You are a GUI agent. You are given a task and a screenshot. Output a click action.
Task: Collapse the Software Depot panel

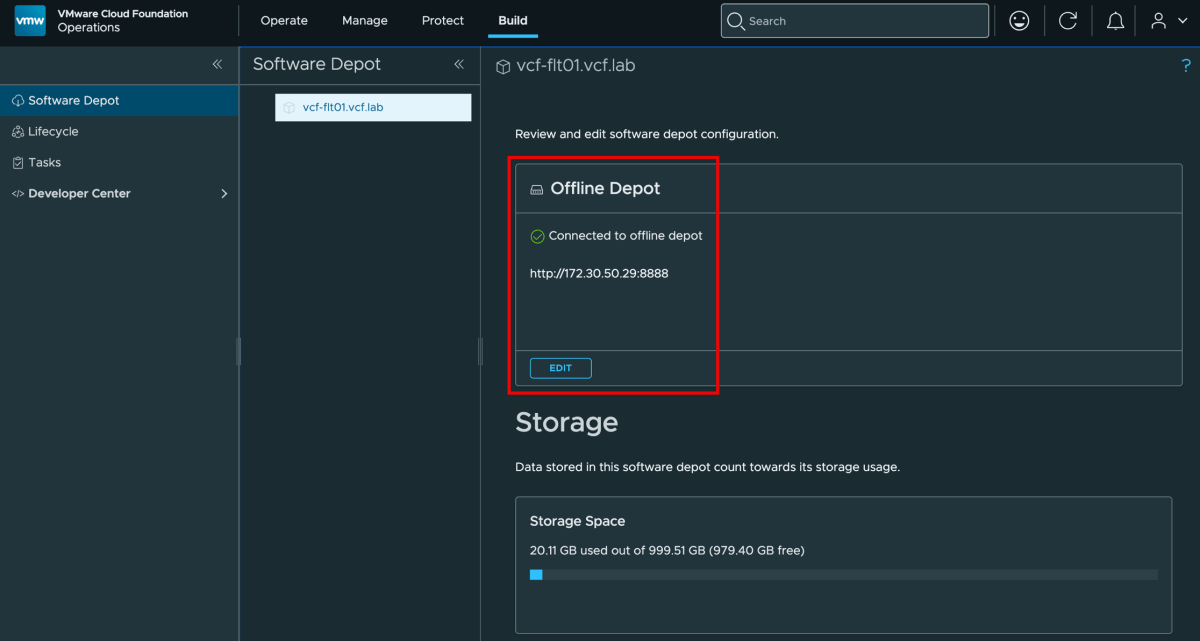coord(459,64)
